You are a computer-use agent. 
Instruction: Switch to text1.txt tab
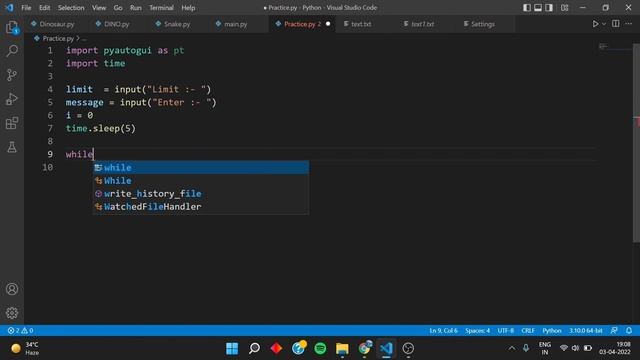click(422, 24)
